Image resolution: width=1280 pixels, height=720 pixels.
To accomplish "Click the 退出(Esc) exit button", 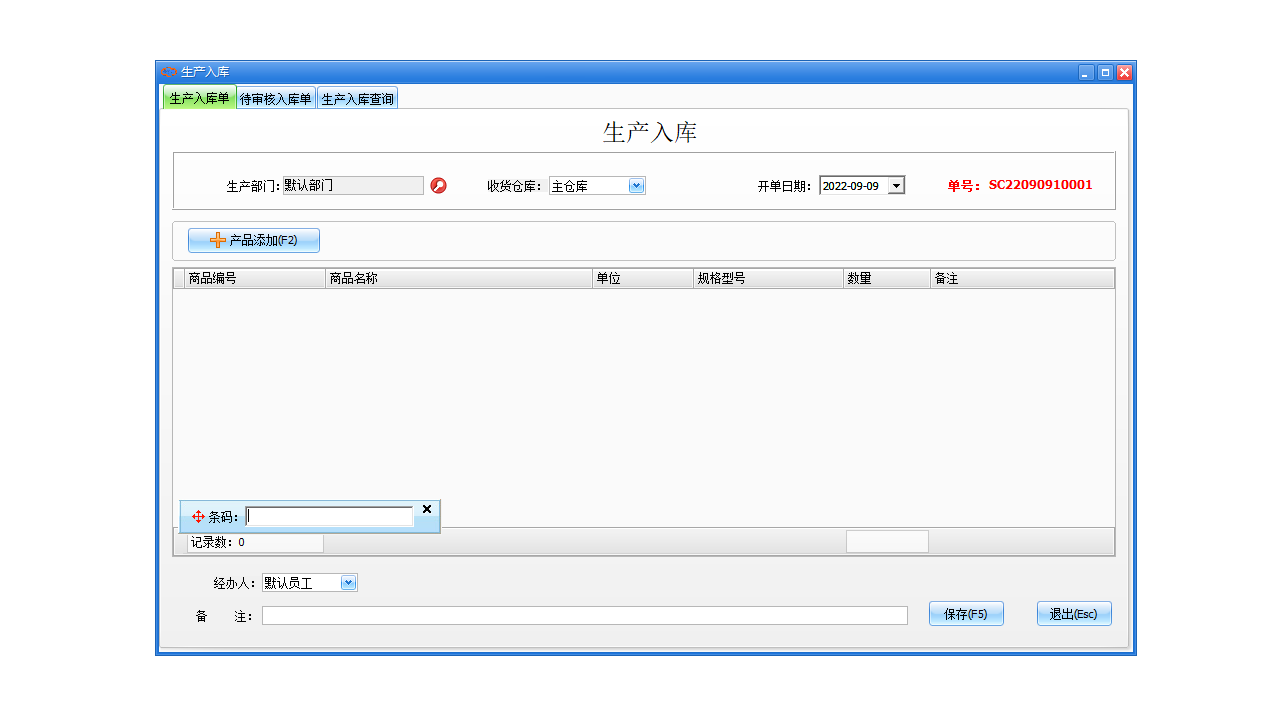I will [1073, 613].
